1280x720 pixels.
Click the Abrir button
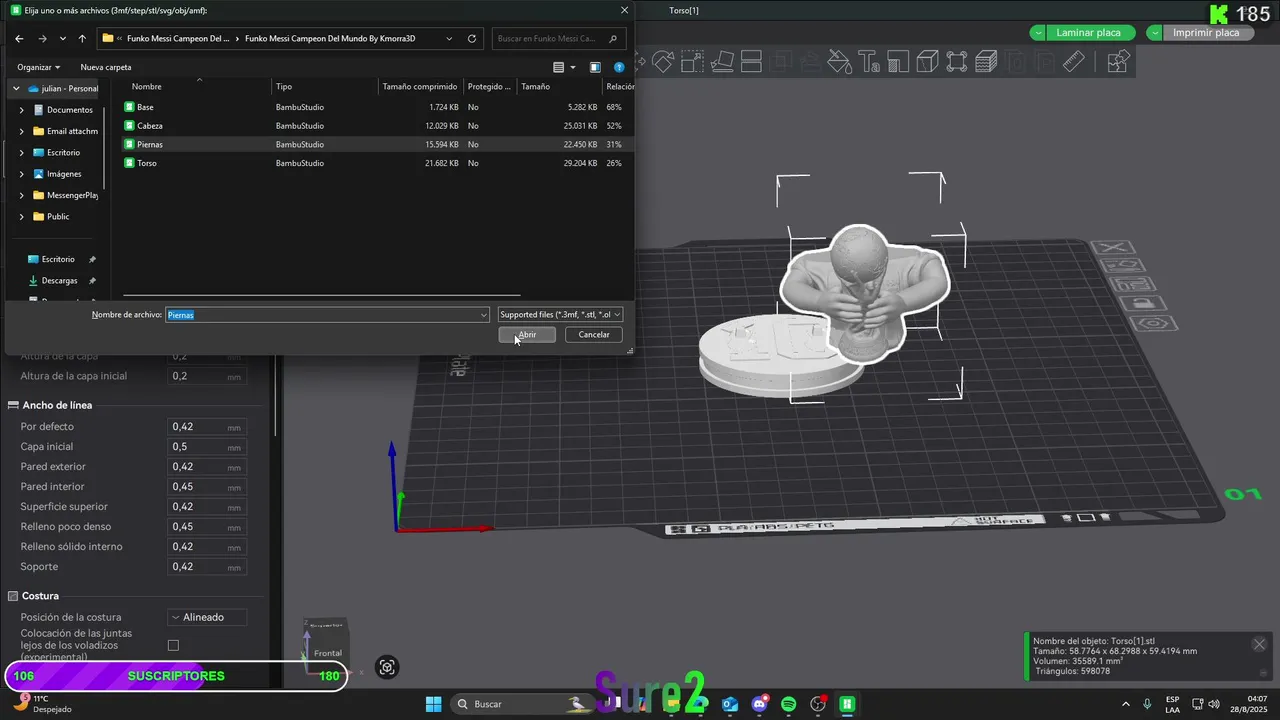pos(527,334)
